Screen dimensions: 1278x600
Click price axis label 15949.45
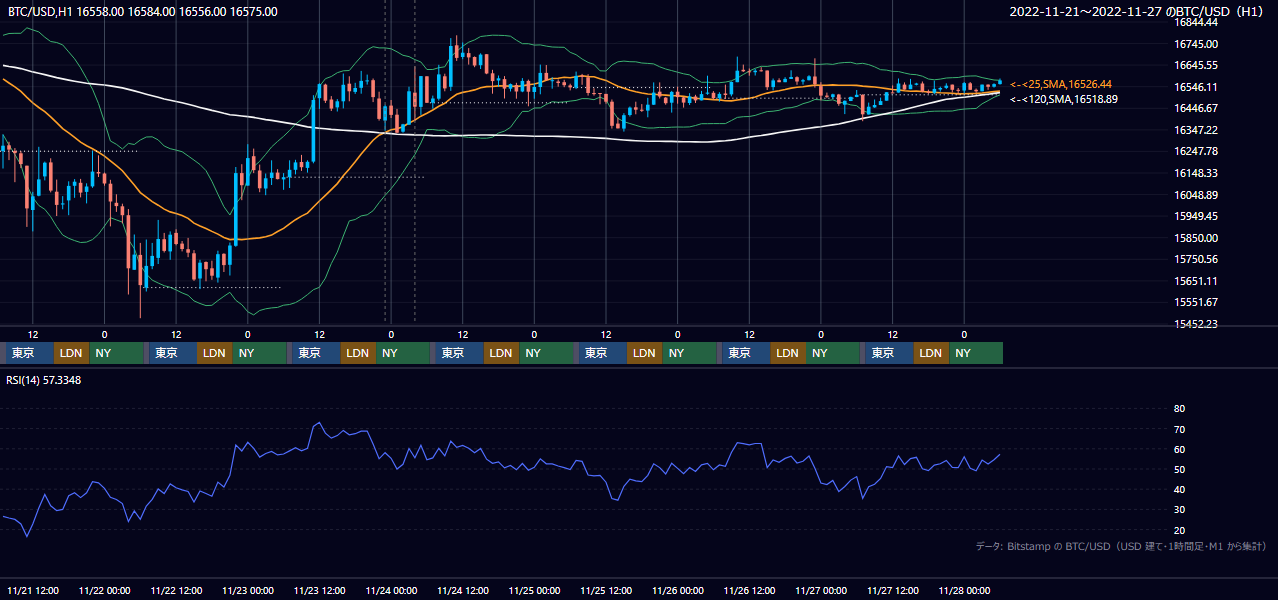[x=1196, y=216]
